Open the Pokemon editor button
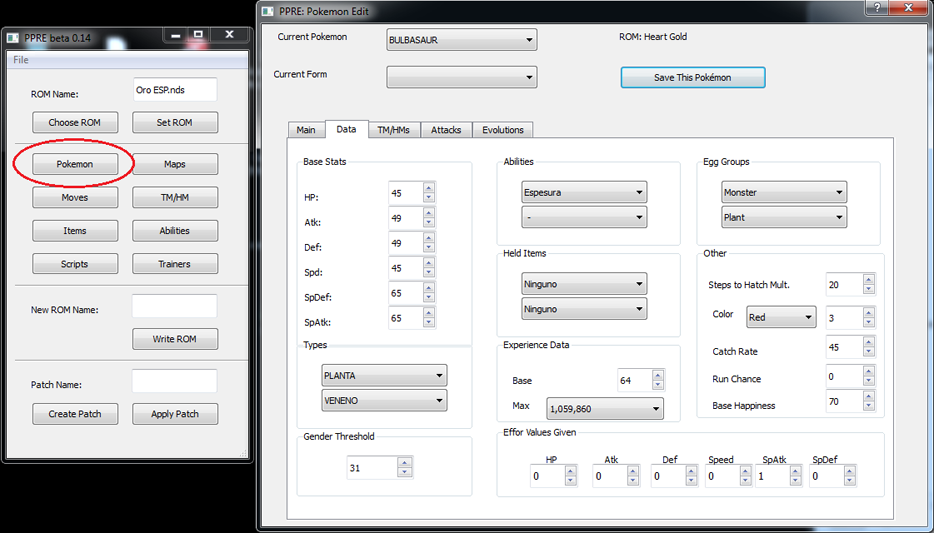The image size is (934, 533). point(75,164)
